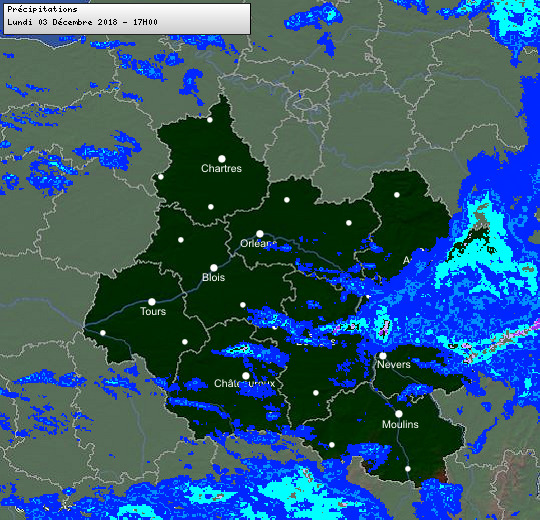Click the Nevers city marker dot
Viewport: 540px width, 520px height.
click(x=383, y=356)
